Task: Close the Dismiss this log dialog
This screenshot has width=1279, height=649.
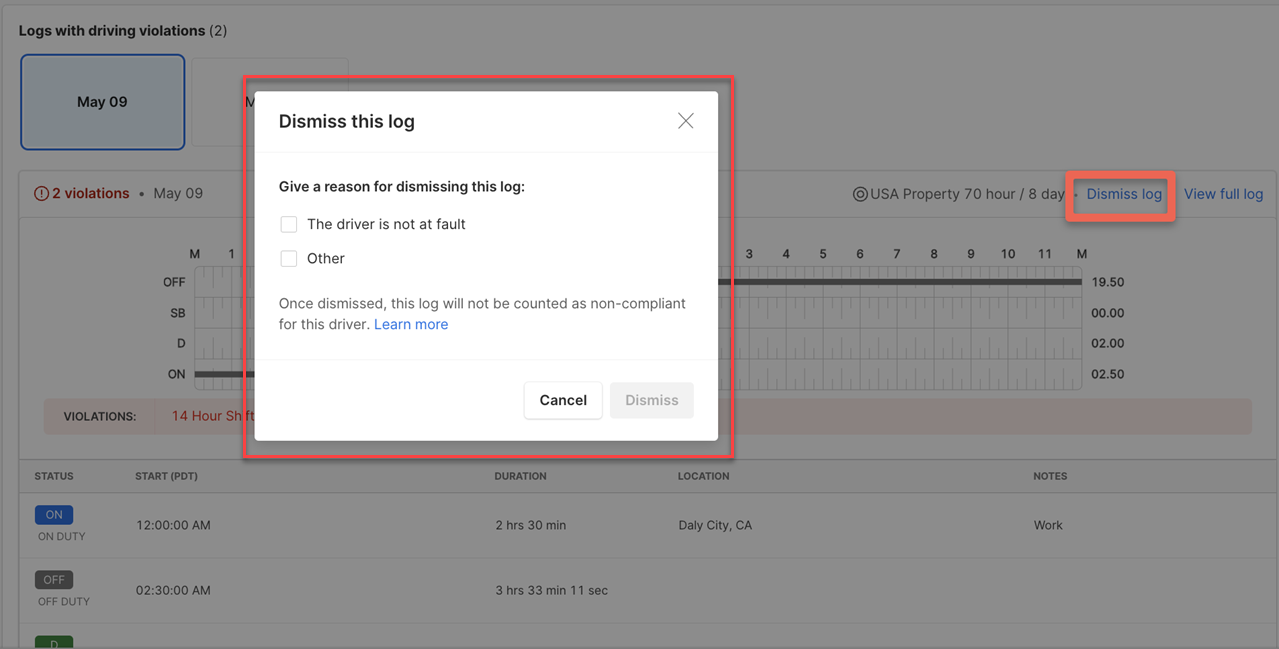Action: click(x=685, y=121)
